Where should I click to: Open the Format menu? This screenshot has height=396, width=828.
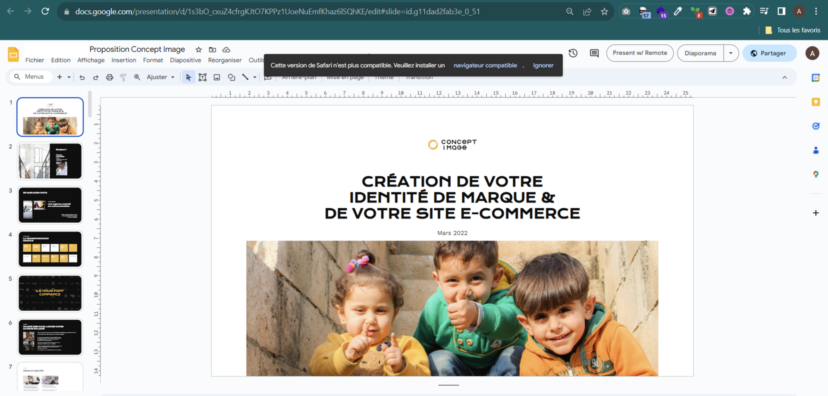click(153, 60)
